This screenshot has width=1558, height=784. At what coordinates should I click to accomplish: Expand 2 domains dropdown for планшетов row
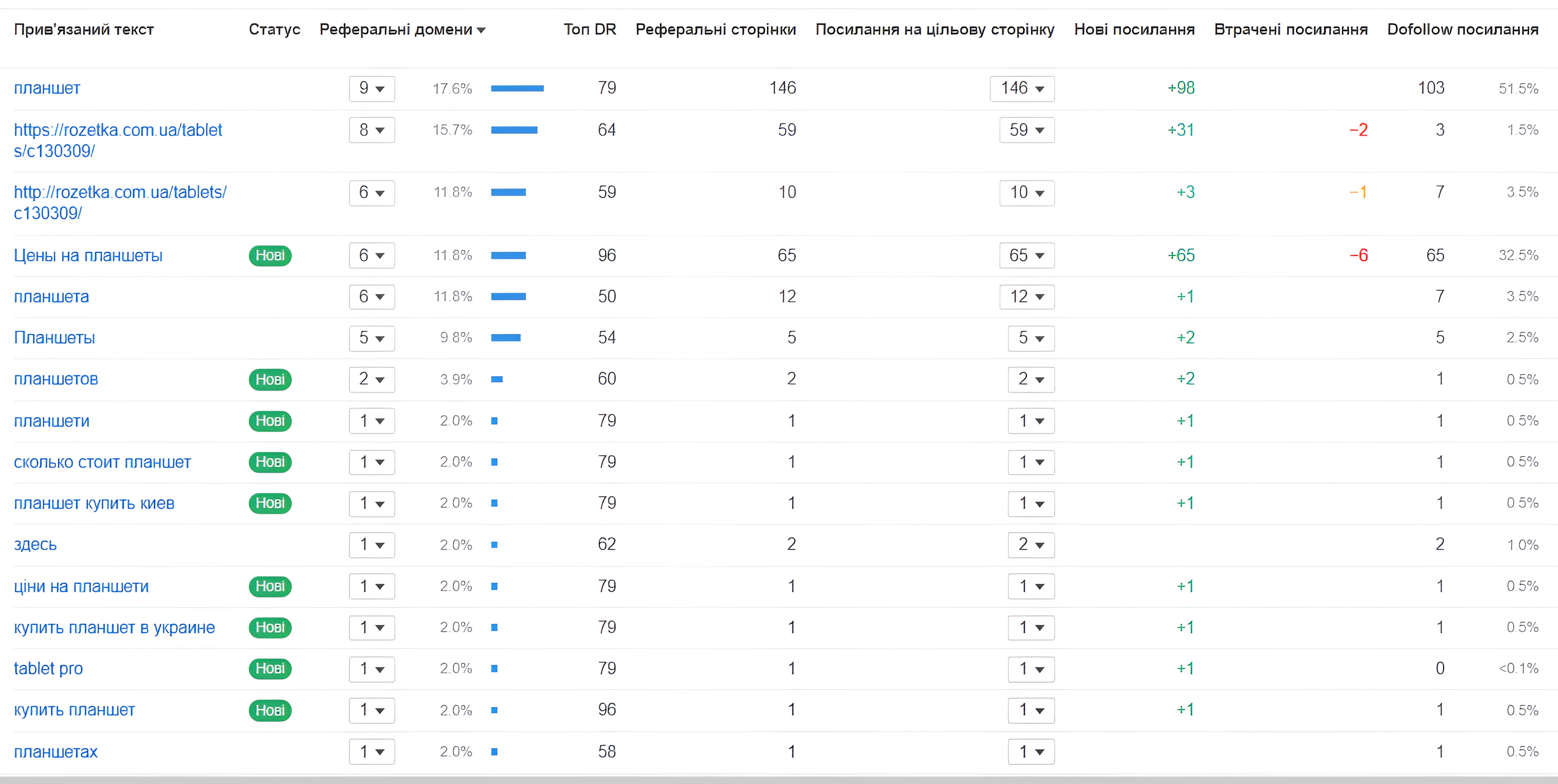click(372, 379)
